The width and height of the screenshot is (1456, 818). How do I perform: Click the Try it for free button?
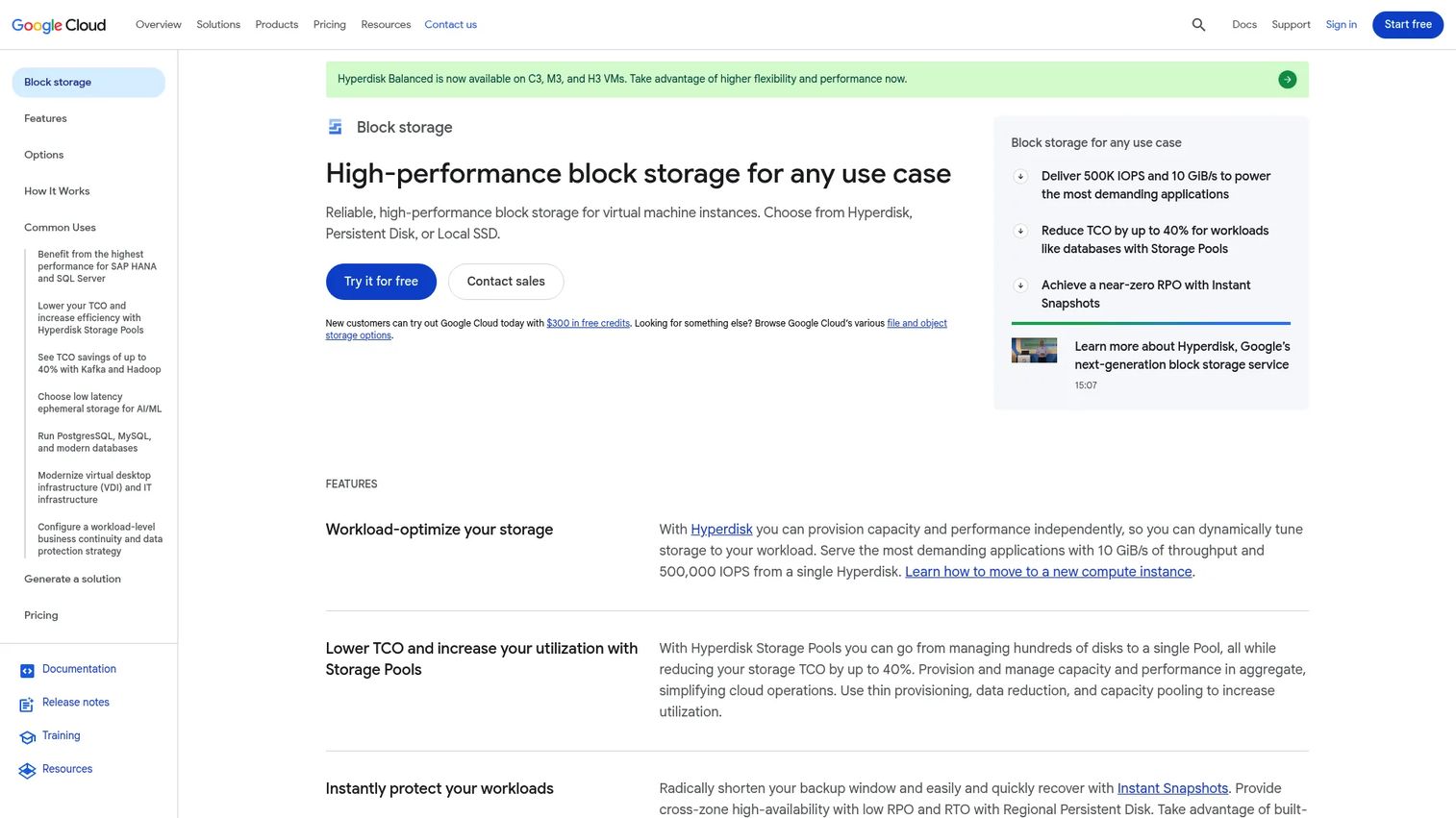point(381,282)
